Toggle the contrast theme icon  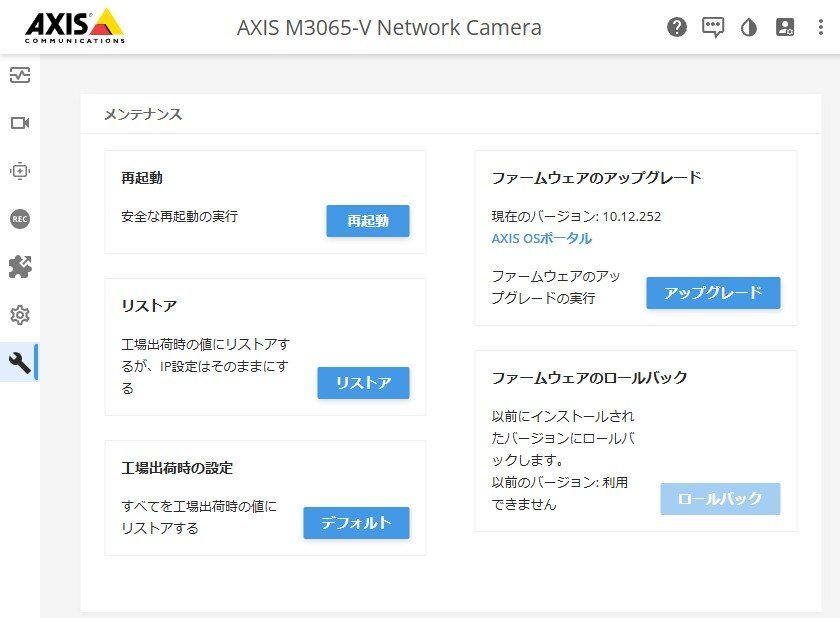pyautogui.click(x=749, y=27)
